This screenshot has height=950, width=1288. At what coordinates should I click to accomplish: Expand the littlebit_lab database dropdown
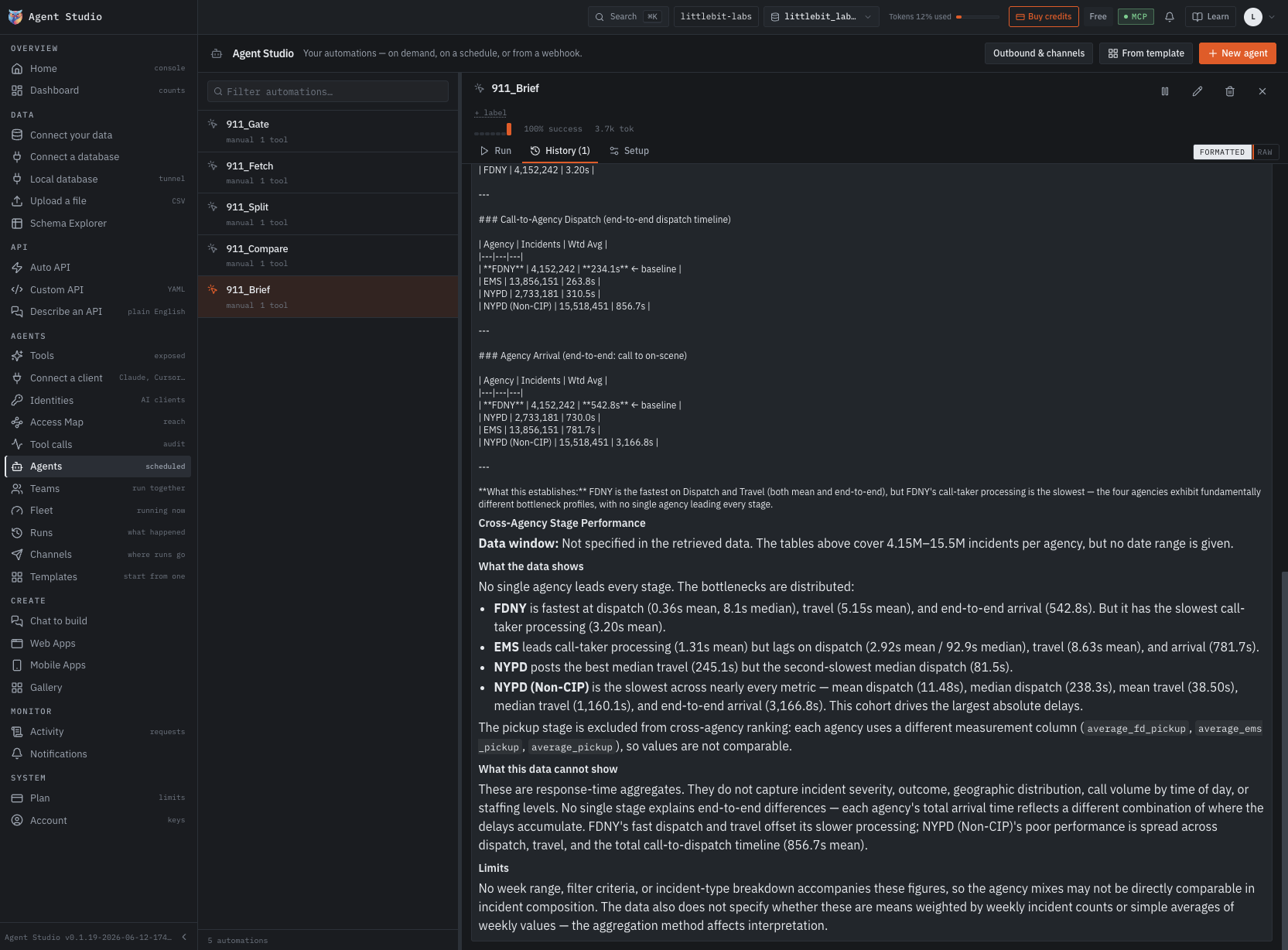click(821, 17)
